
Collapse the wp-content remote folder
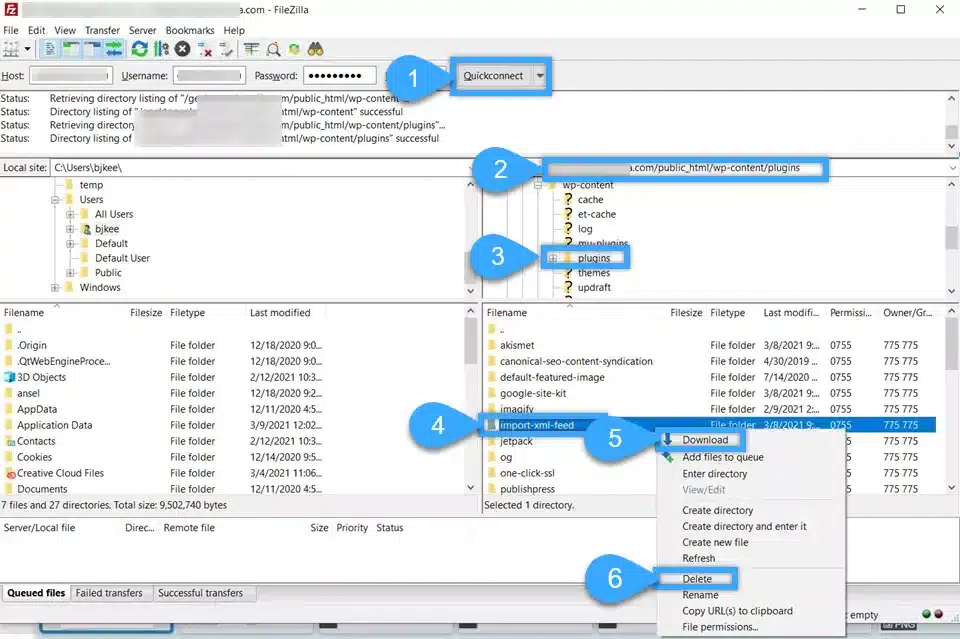[538, 185]
